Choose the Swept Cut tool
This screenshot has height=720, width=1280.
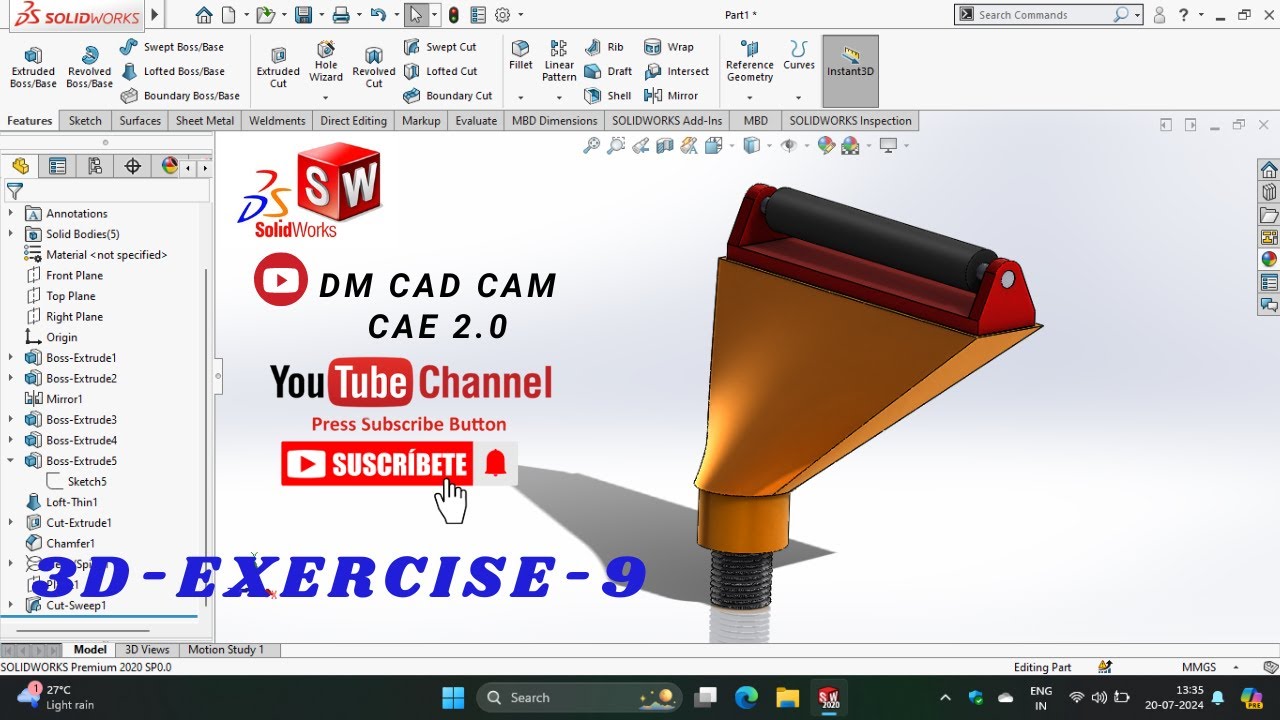coord(440,47)
